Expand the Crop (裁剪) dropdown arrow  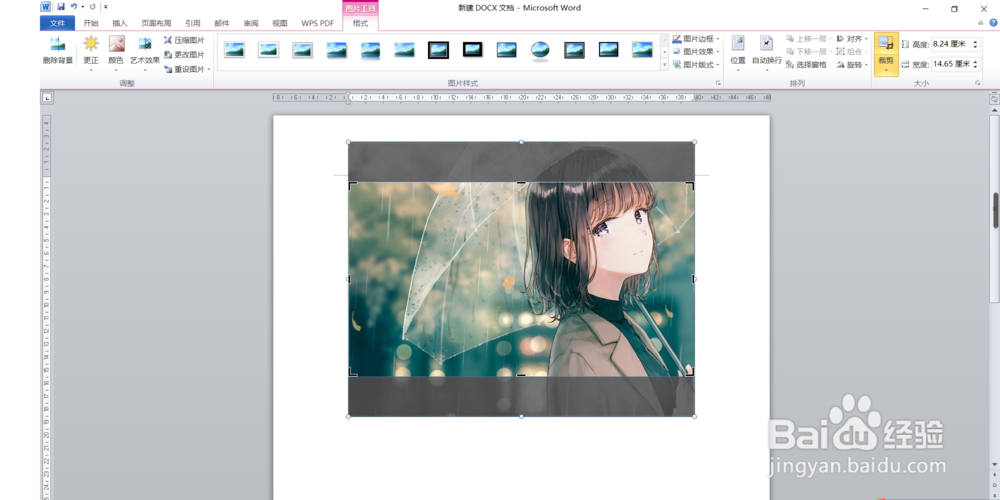[886, 69]
